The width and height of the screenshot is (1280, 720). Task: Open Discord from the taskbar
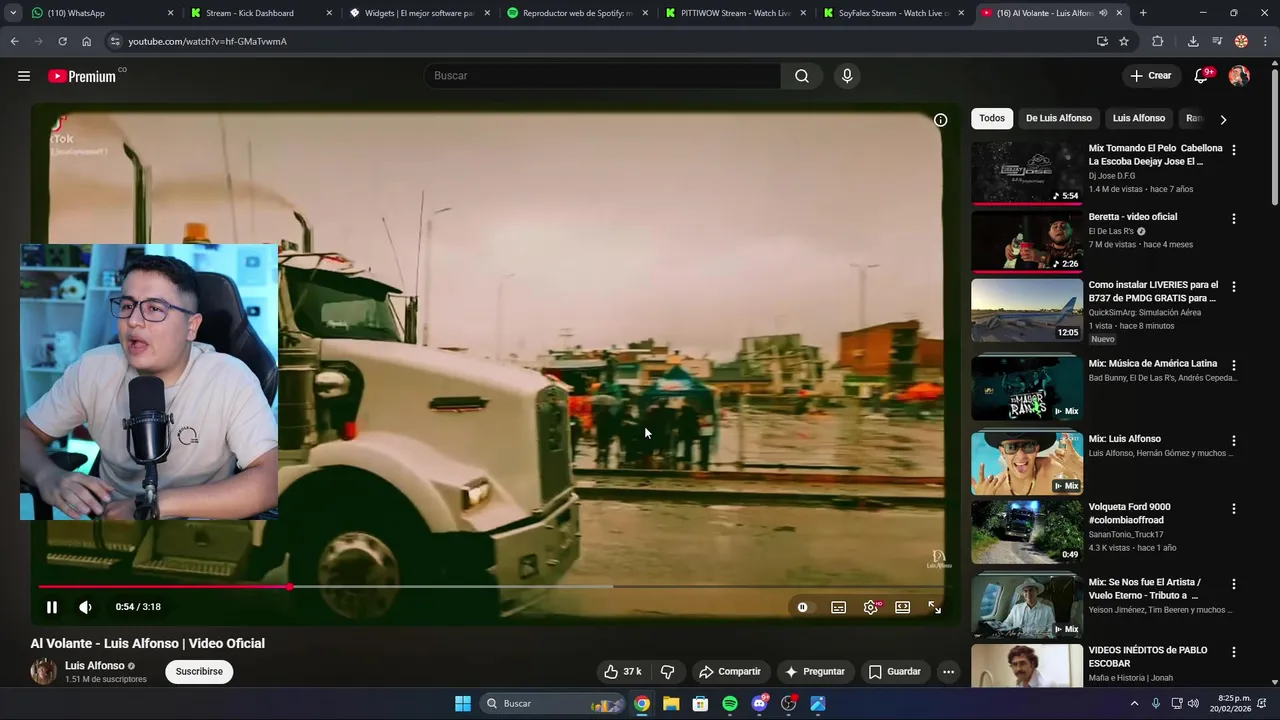[760, 704]
